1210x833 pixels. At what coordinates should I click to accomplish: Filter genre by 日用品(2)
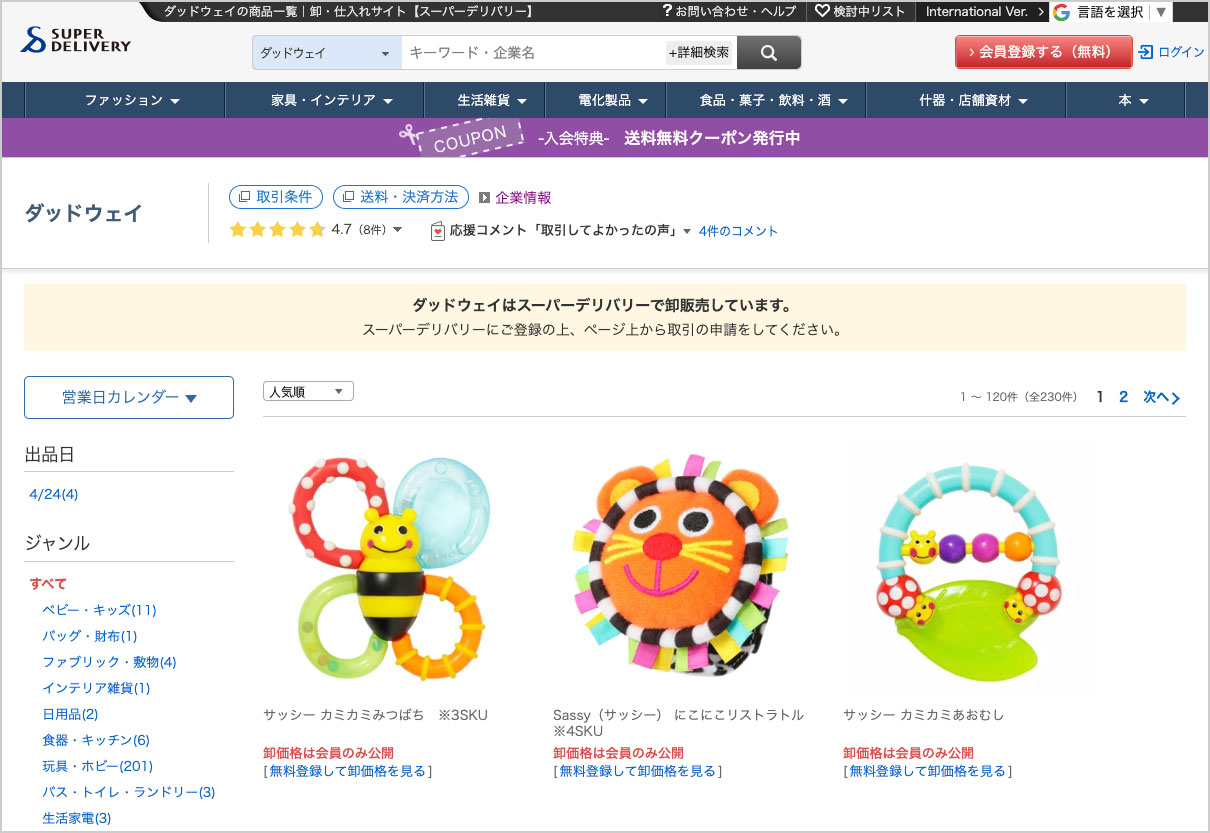(70, 714)
